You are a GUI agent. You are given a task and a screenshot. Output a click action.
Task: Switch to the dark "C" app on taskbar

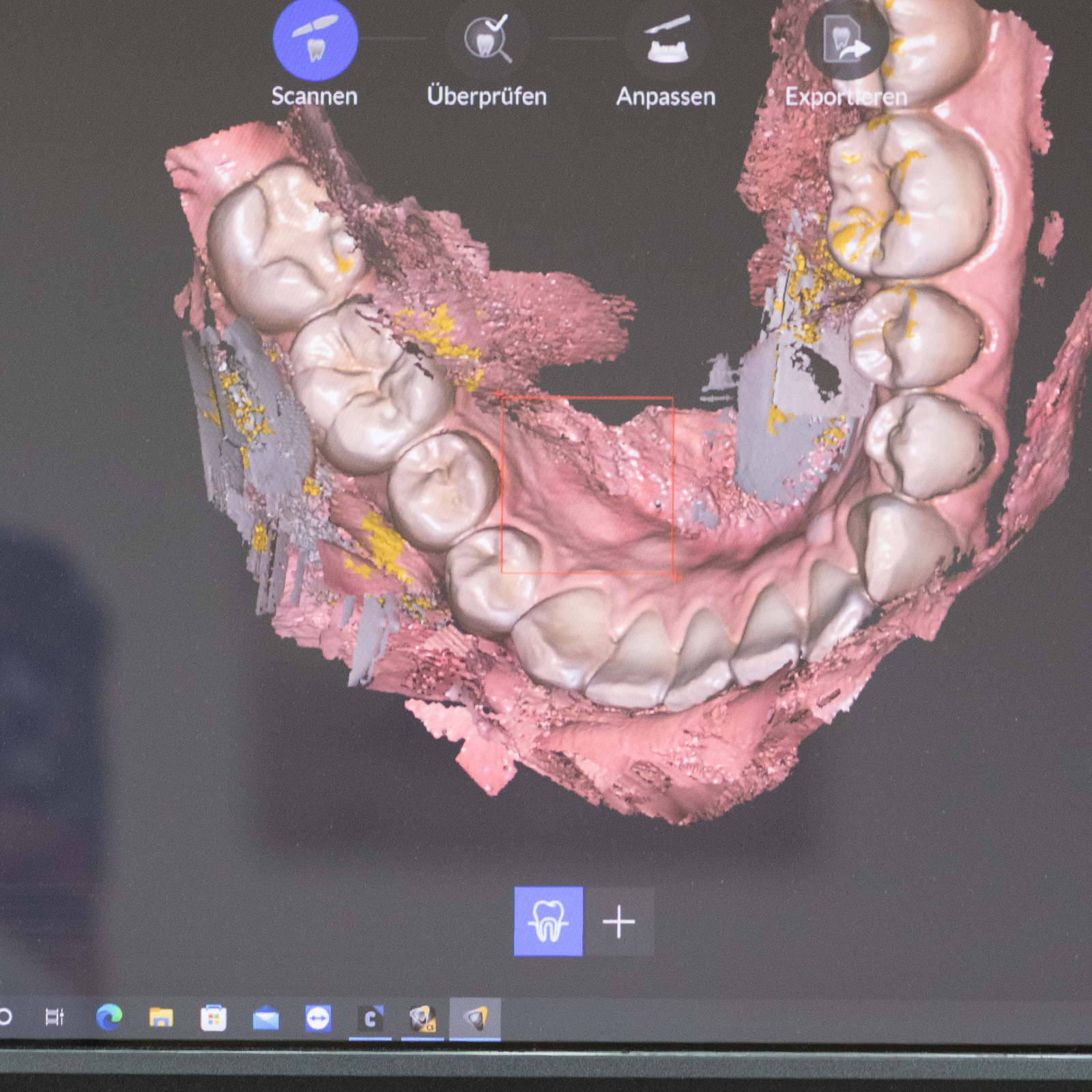click(370, 1020)
